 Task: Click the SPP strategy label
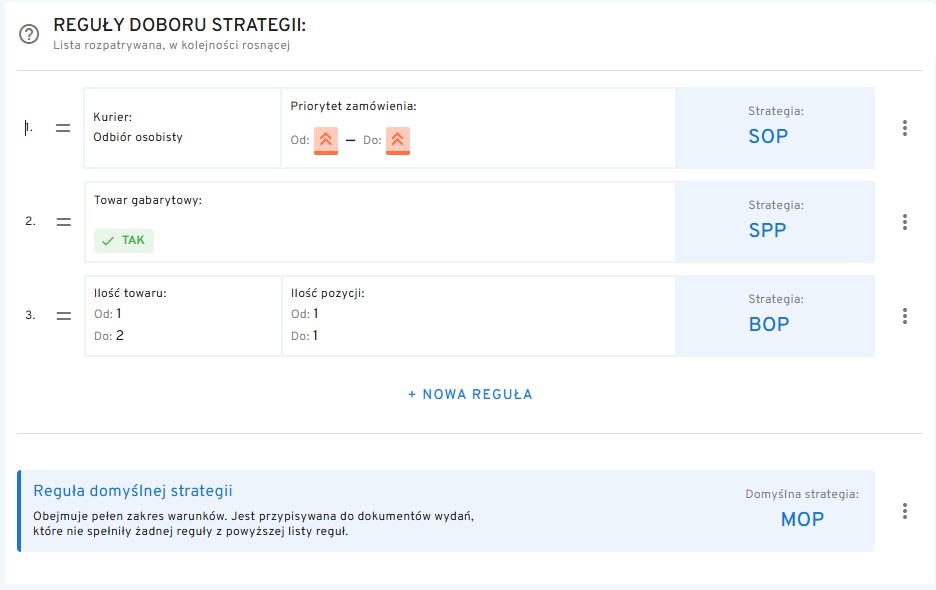768,230
